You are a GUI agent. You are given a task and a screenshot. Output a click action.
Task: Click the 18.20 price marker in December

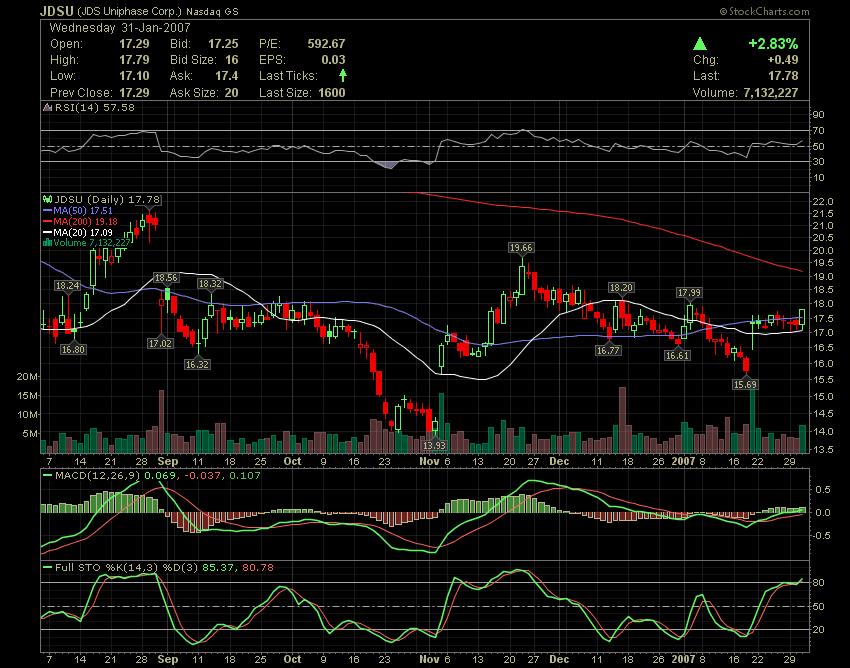tap(621, 288)
